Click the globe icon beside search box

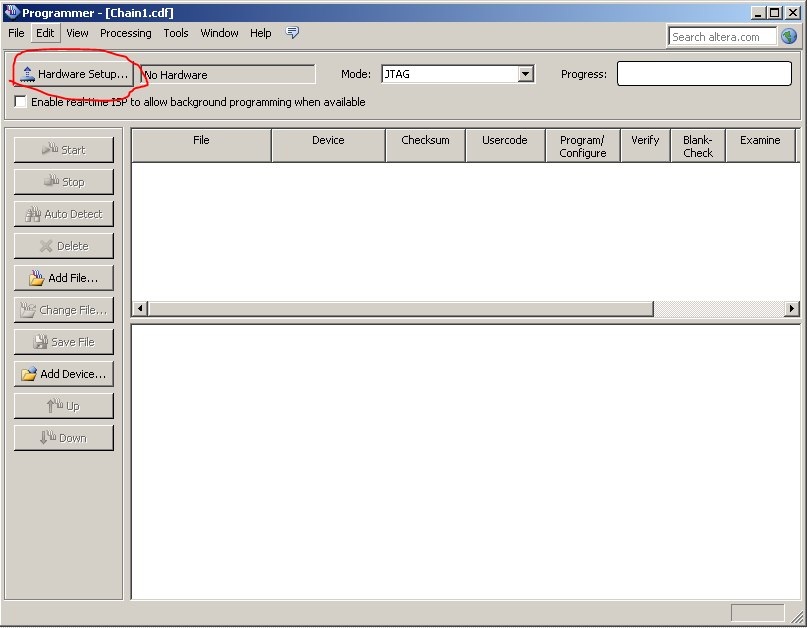click(x=789, y=37)
